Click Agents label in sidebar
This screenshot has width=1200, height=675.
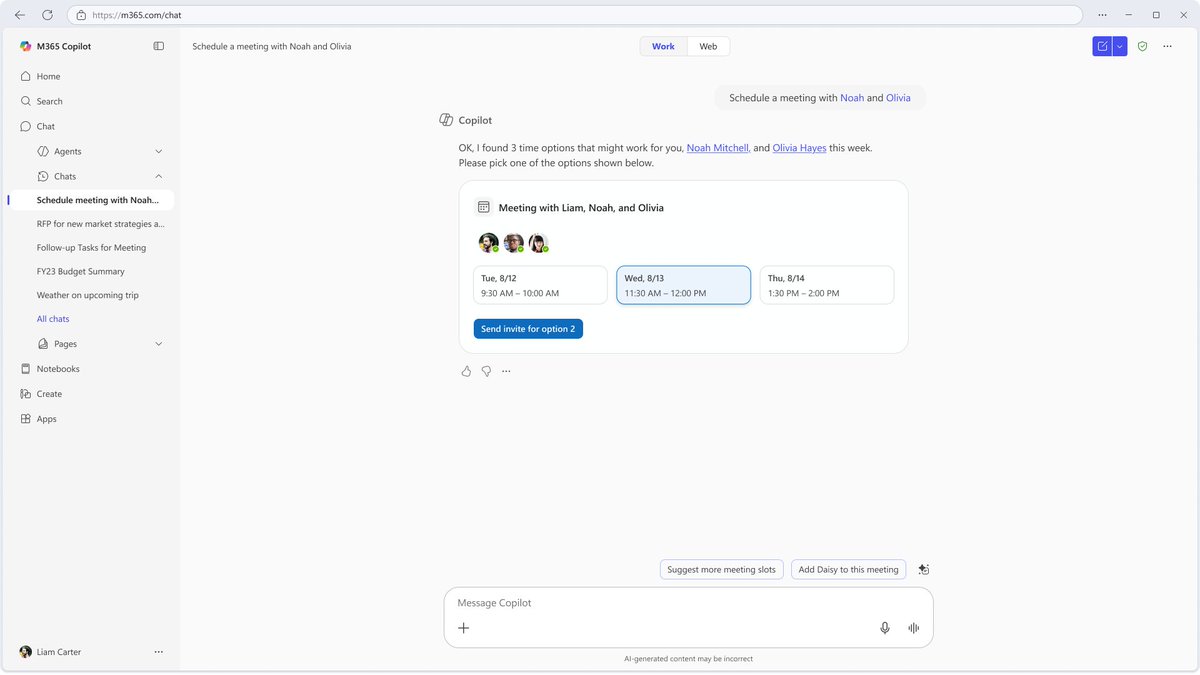click(x=68, y=151)
